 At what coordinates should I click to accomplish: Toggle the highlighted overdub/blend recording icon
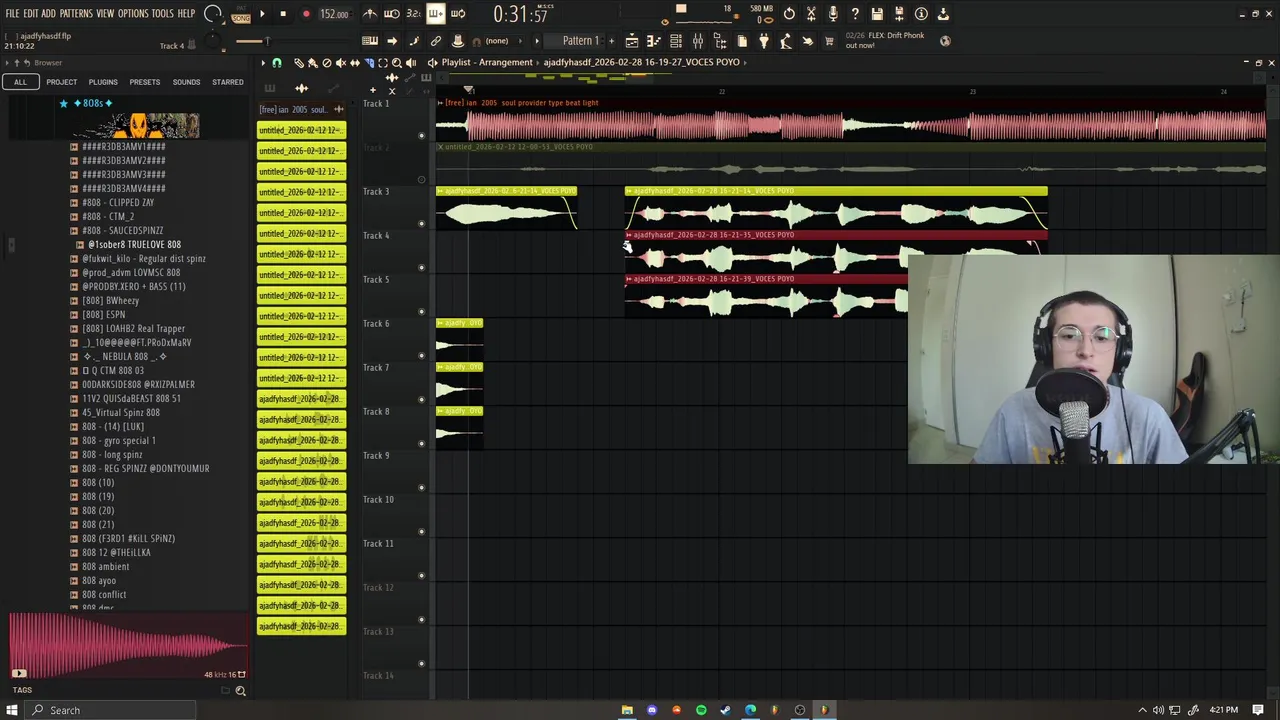pos(436,14)
